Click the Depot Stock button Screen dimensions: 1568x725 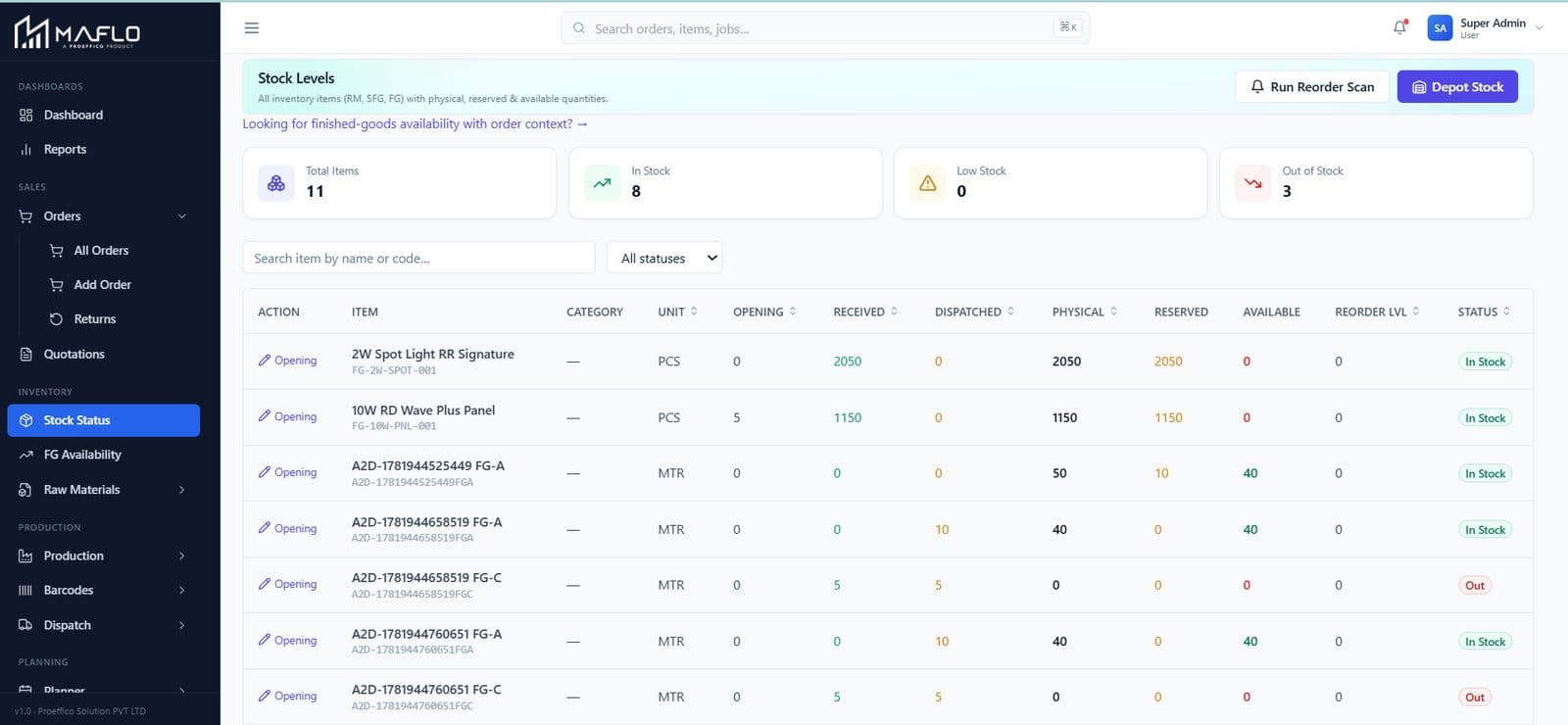[x=1457, y=86]
